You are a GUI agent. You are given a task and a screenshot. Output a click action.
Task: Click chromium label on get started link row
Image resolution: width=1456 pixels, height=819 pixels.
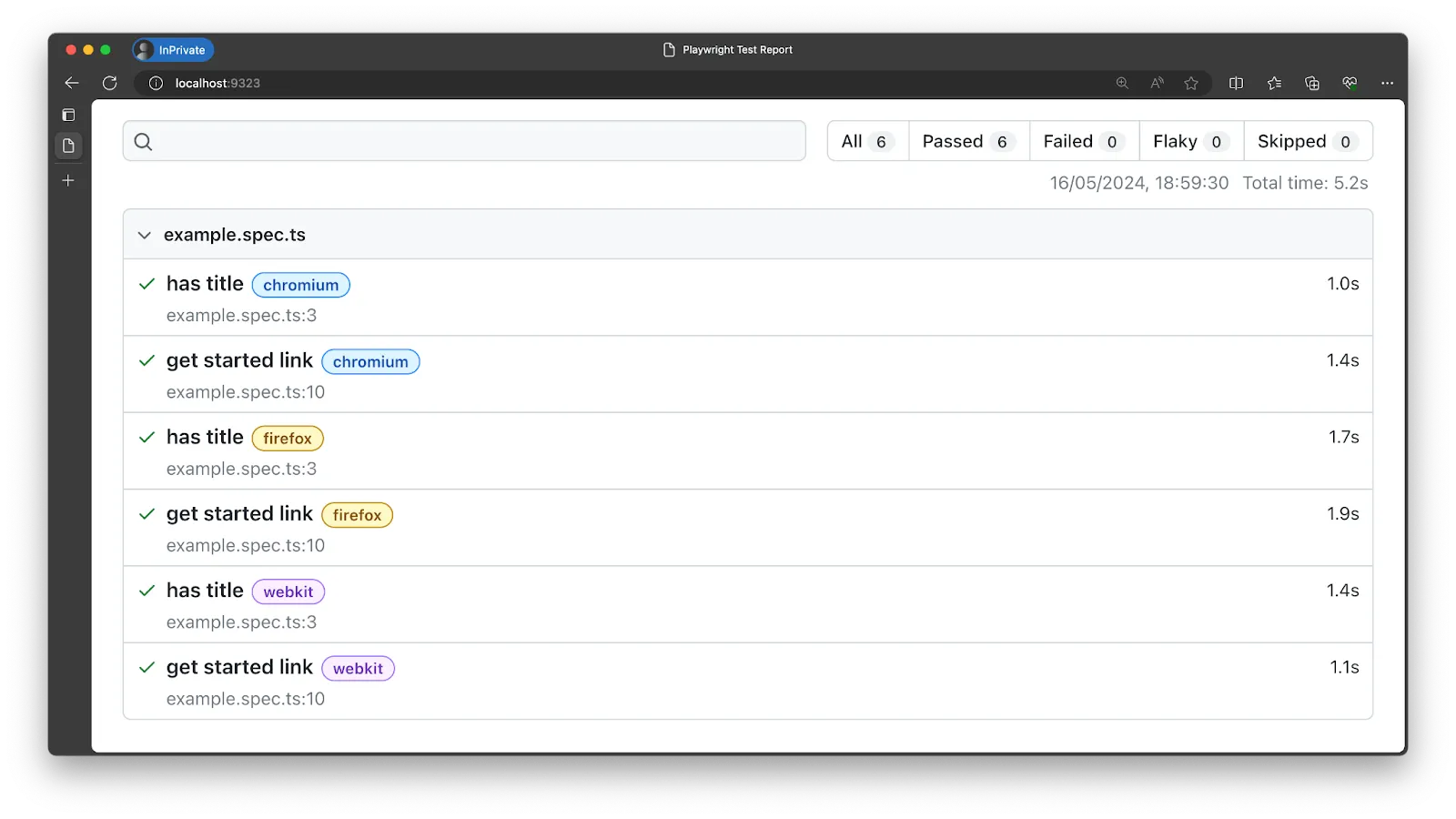pyautogui.click(x=370, y=361)
